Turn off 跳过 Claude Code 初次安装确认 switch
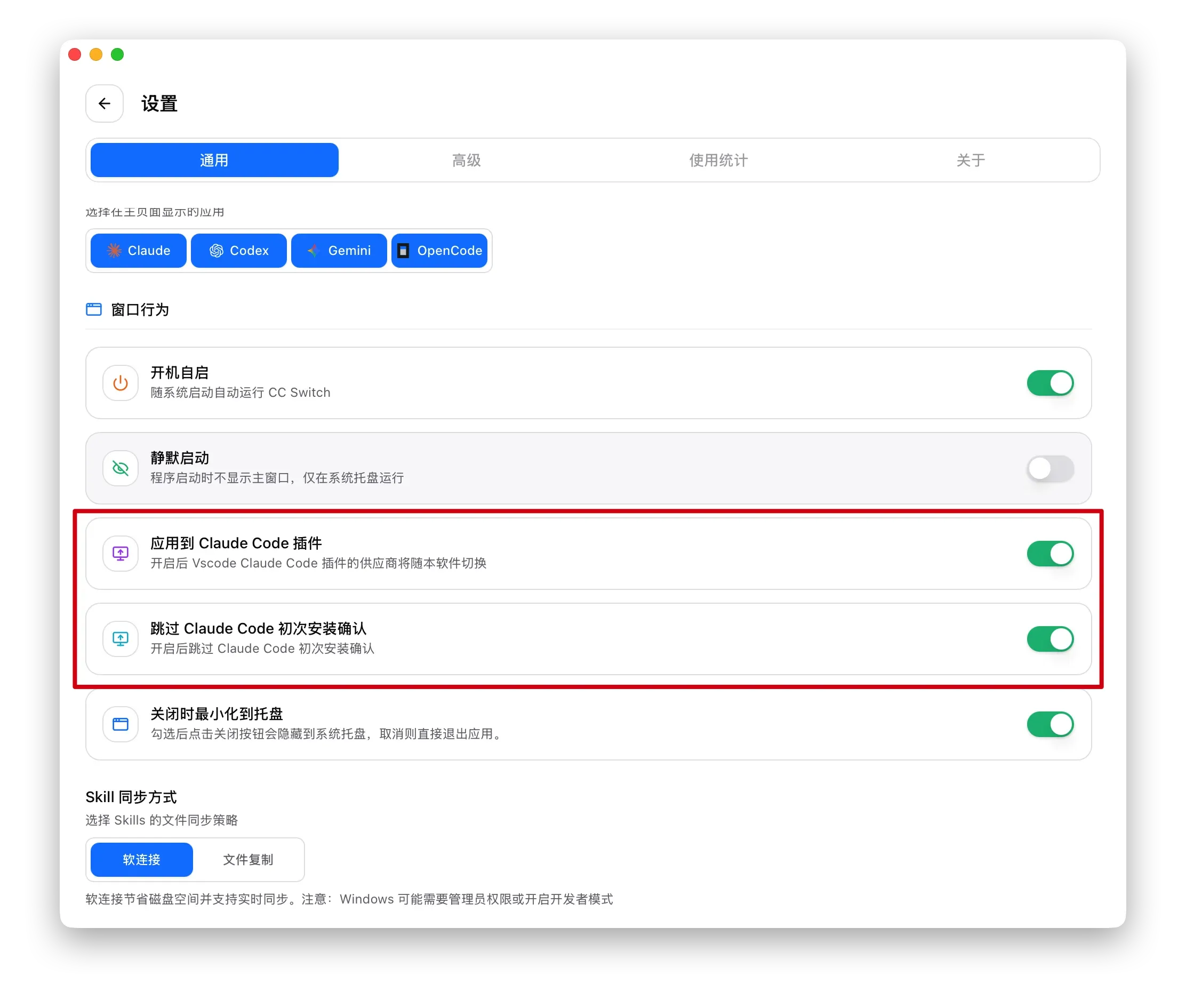The image size is (1186, 1008). coord(1050,639)
